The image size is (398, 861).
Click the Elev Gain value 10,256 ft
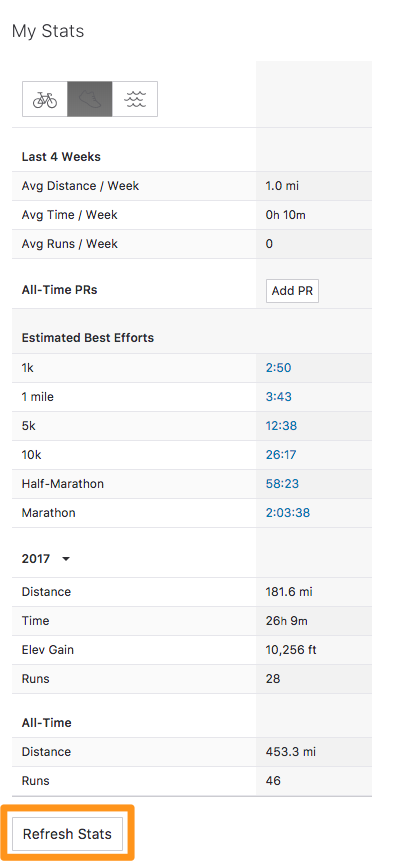click(291, 650)
